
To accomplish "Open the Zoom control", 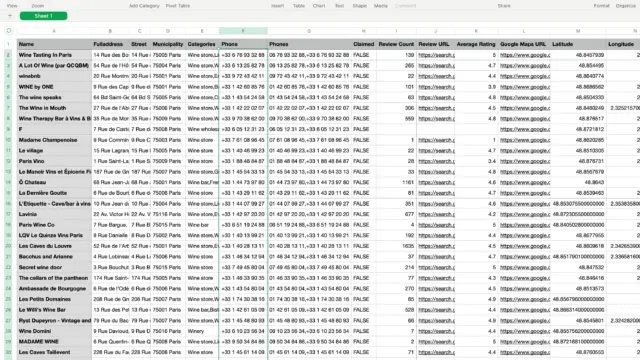I will 38,6.
